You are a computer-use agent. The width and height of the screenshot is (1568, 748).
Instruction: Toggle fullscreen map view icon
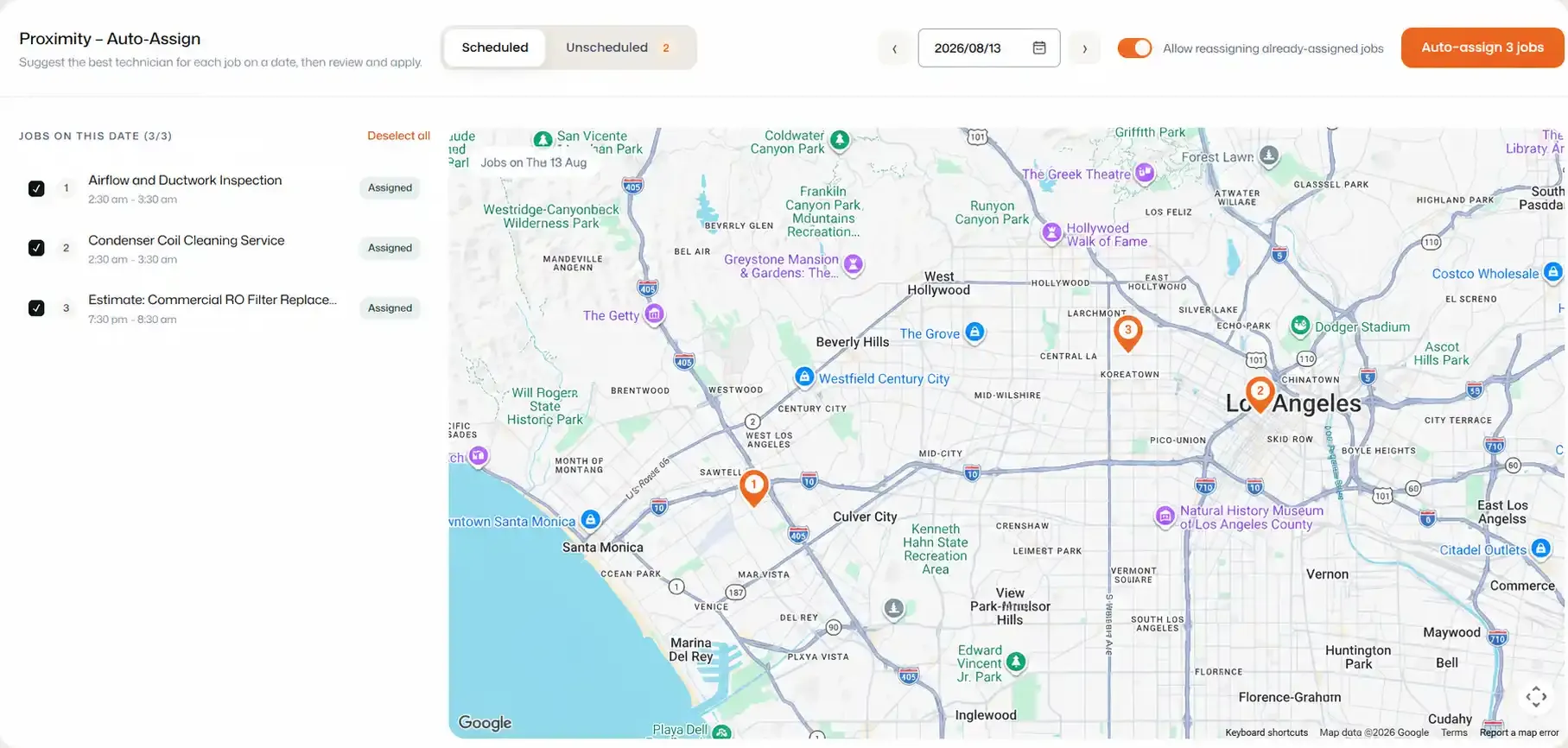click(x=1535, y=697)
